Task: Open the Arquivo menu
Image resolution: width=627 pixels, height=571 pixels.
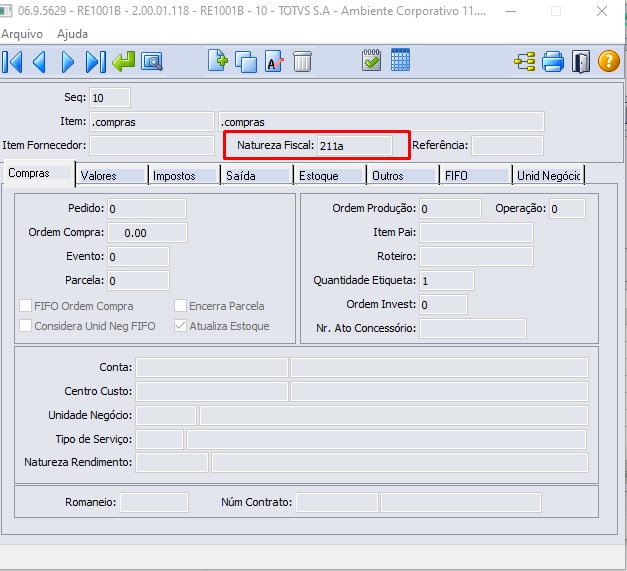Action: pyautogui.click(x=22, y=34)
